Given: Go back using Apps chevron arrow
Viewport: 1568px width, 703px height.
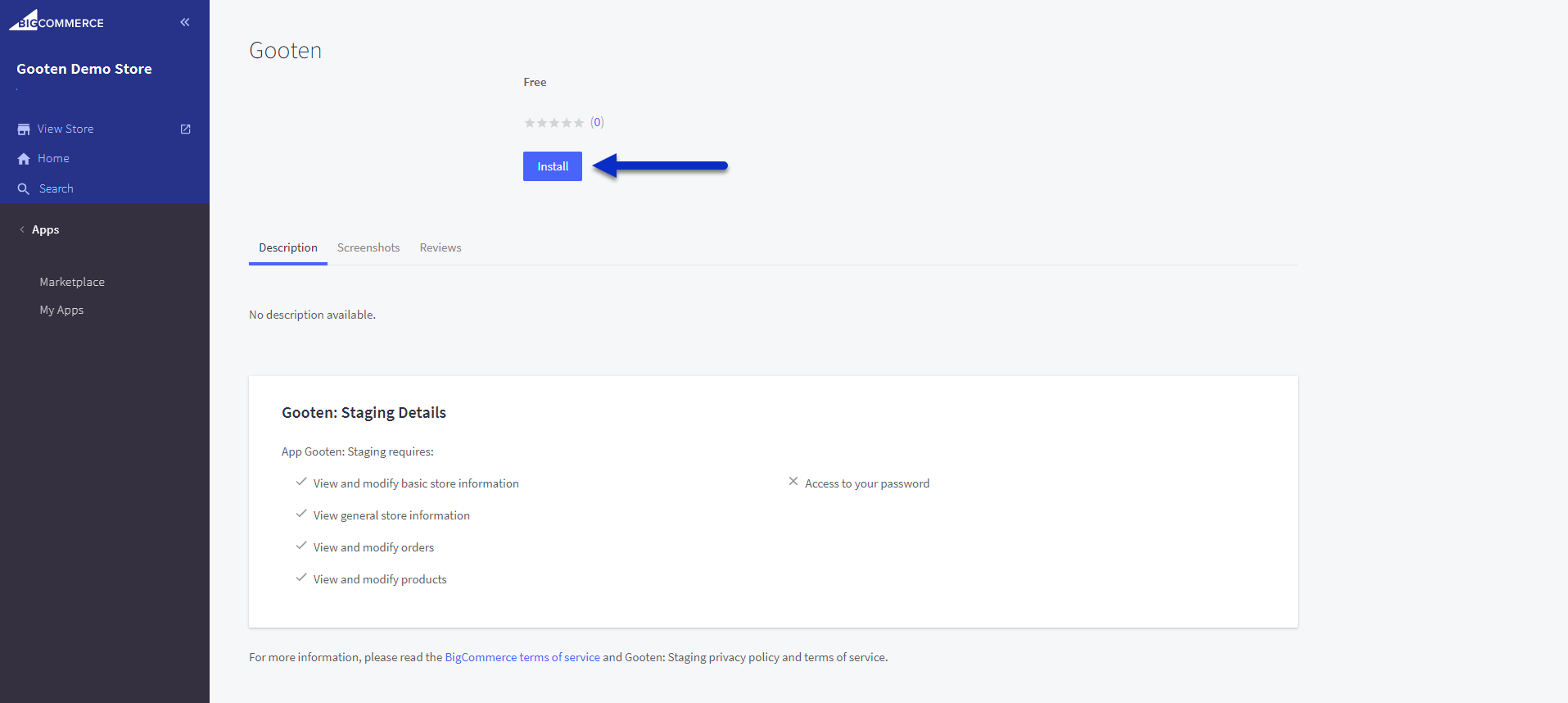Looking at the screenshot, I should tap(22, 230).
